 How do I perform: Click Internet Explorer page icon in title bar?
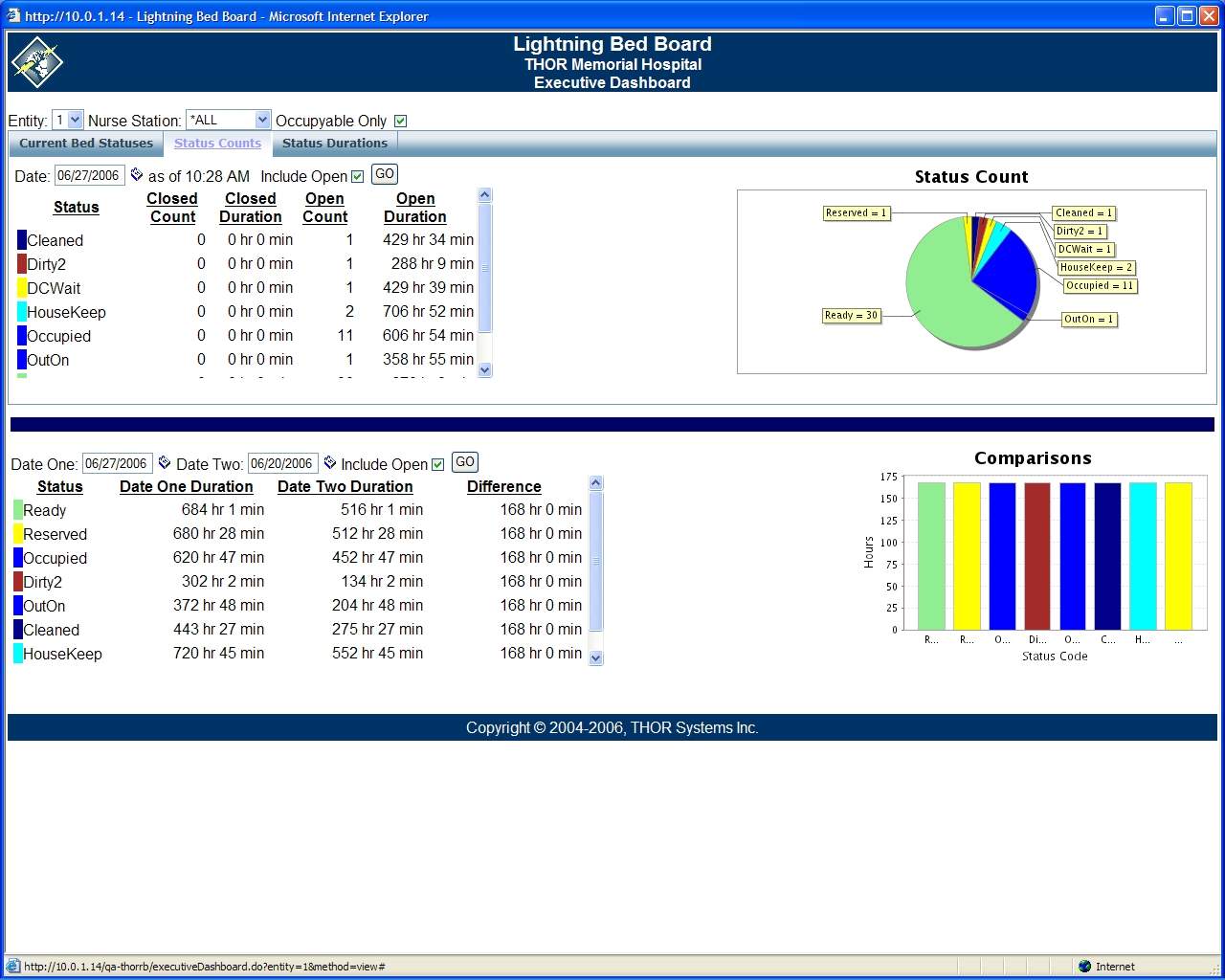tap(13, 15)
